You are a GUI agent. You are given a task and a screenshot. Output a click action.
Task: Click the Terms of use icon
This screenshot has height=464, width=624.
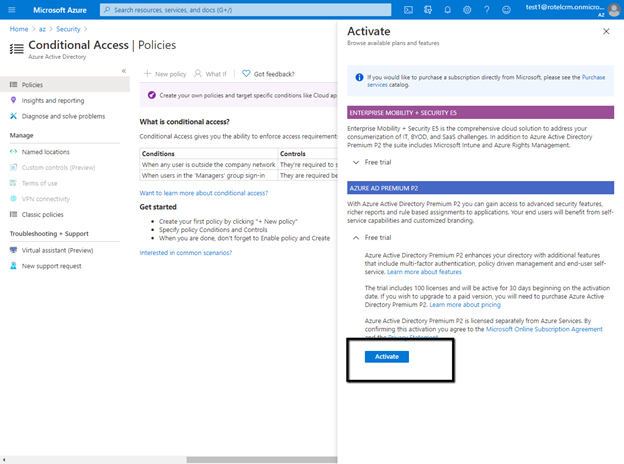pyautogui.click(x=14, y=183)
